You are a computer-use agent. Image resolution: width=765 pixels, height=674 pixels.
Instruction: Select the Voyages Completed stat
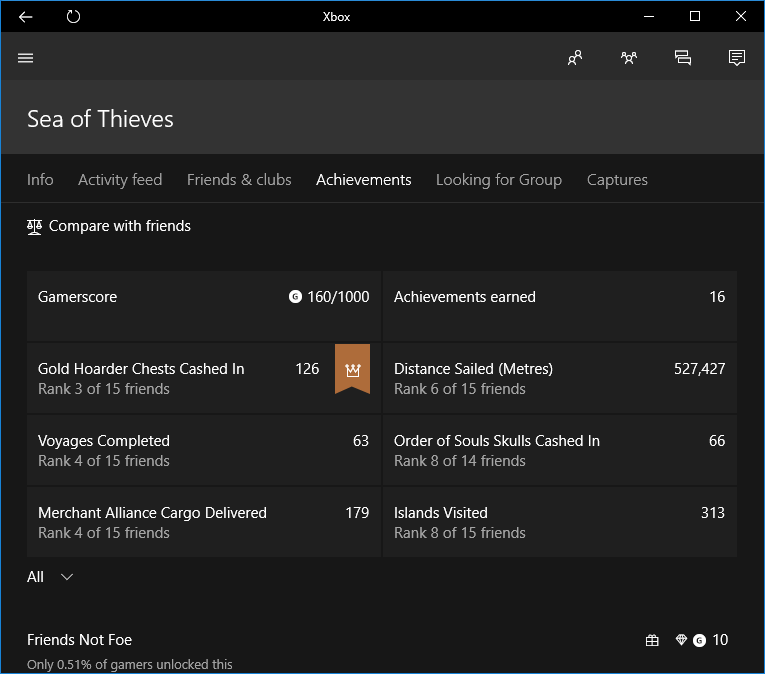click(204, 450)
